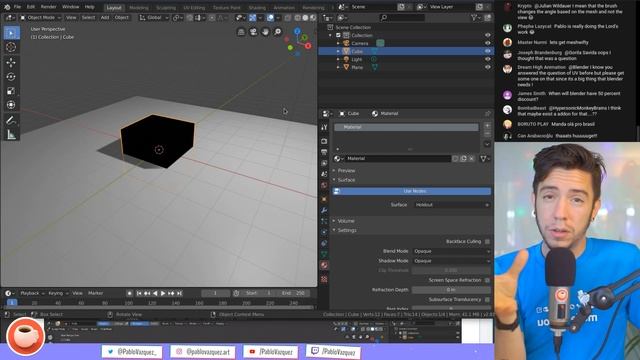Click the YouTube /PabloVazquez badge

pos(271,351)
